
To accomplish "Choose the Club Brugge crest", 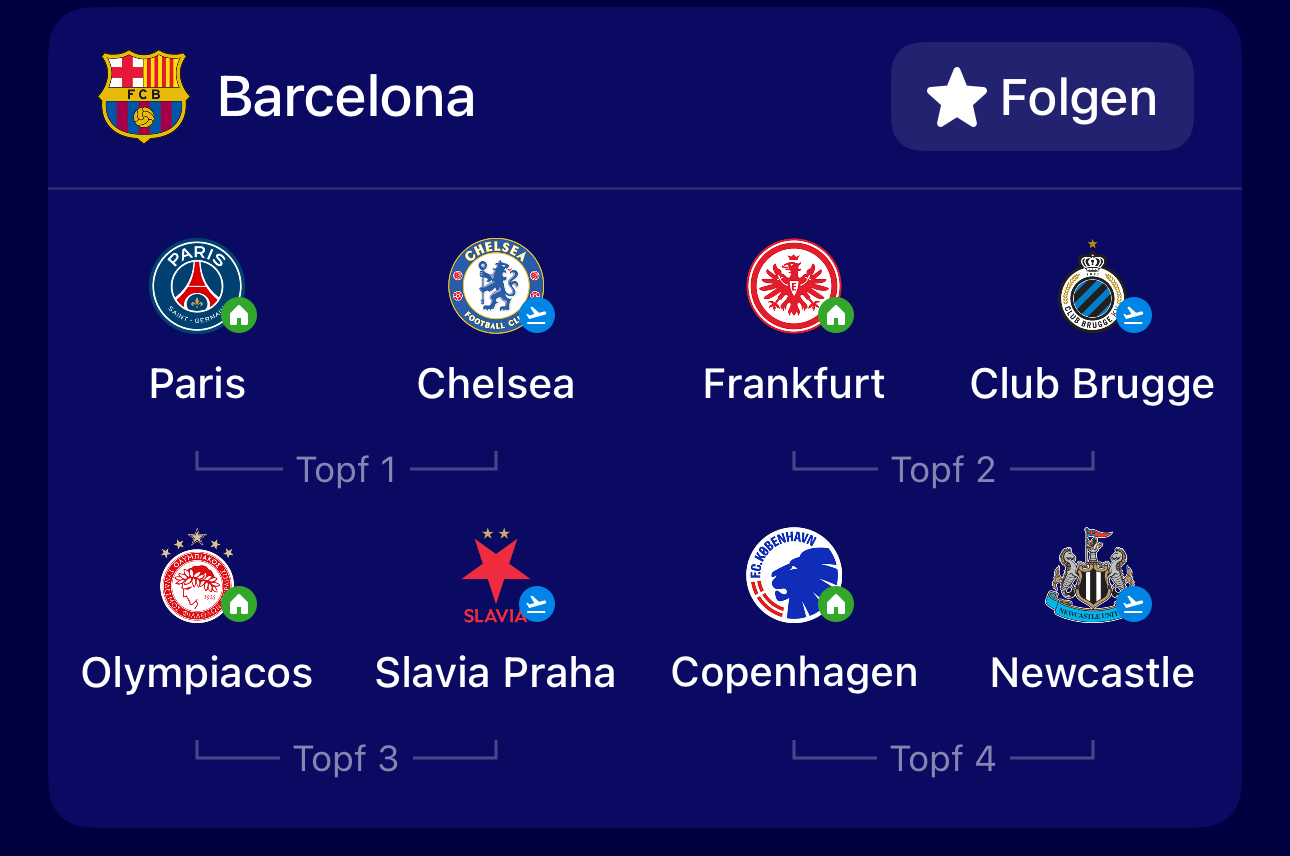I will (1092, 285).
